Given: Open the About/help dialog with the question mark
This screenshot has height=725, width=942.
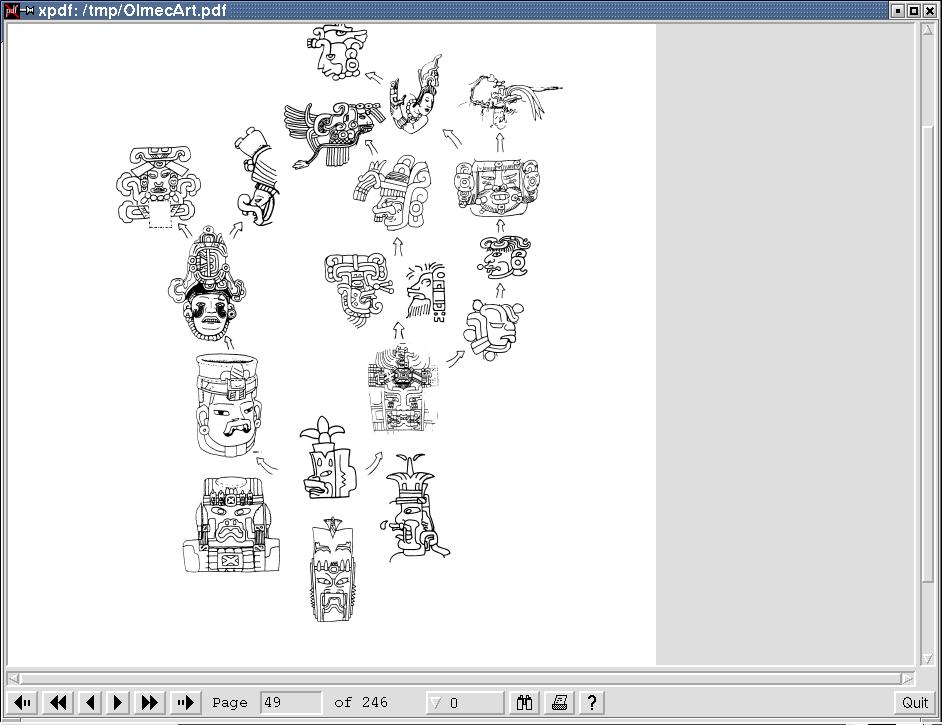Looking at the screenshot, I should pyautogui.click(x=592, y=702).
